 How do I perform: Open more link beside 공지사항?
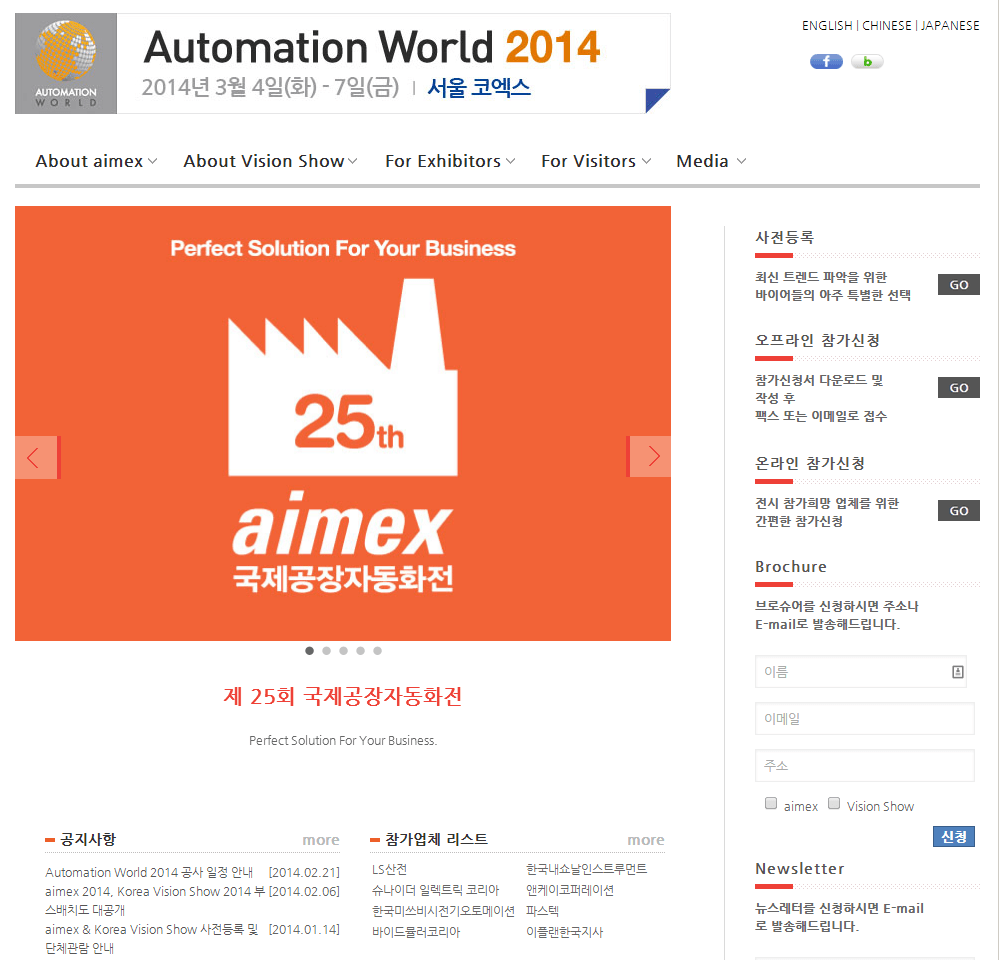(x=320, y=840)
